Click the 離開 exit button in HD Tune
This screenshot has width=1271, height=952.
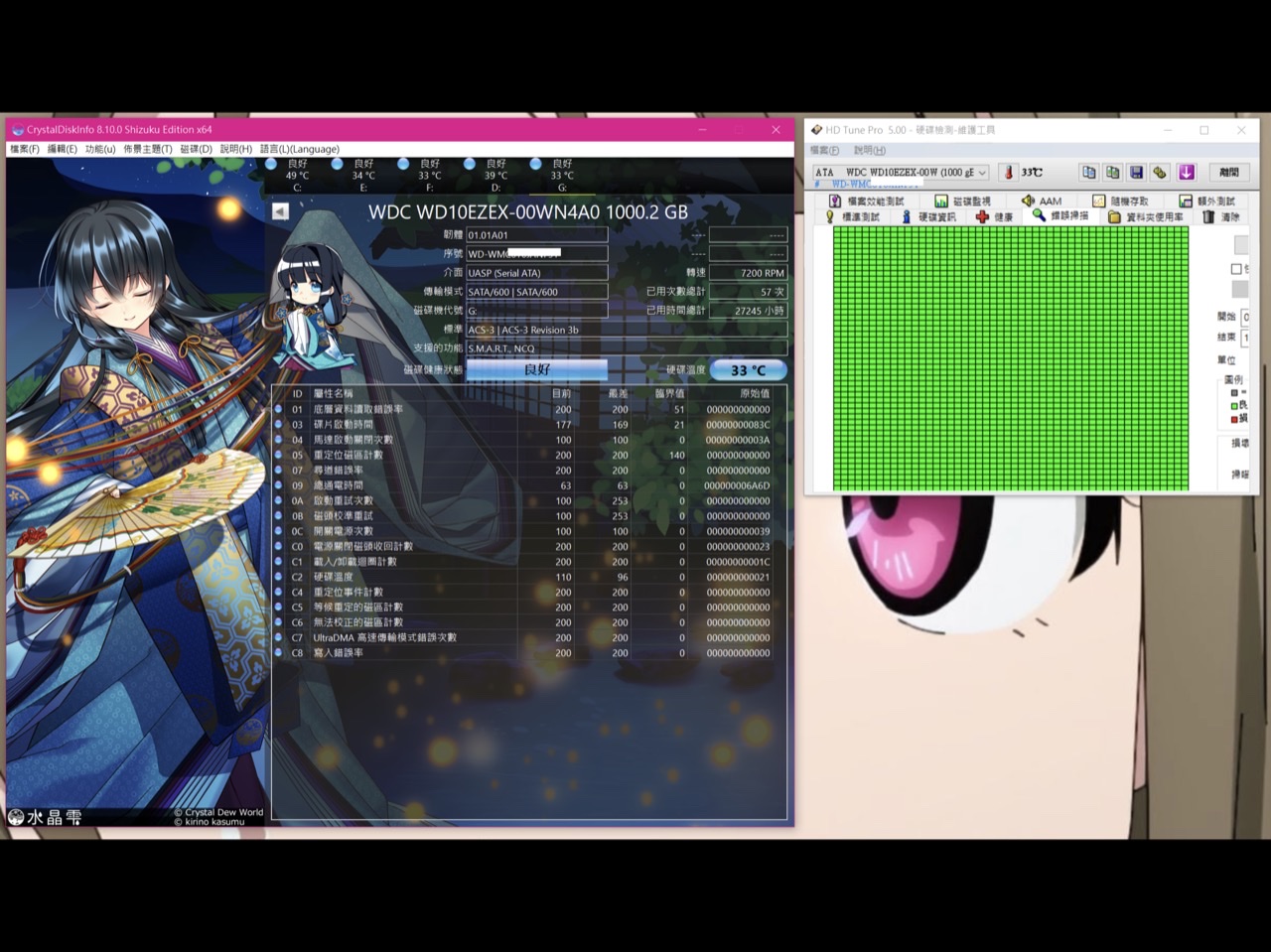[x=1229, y=173]
